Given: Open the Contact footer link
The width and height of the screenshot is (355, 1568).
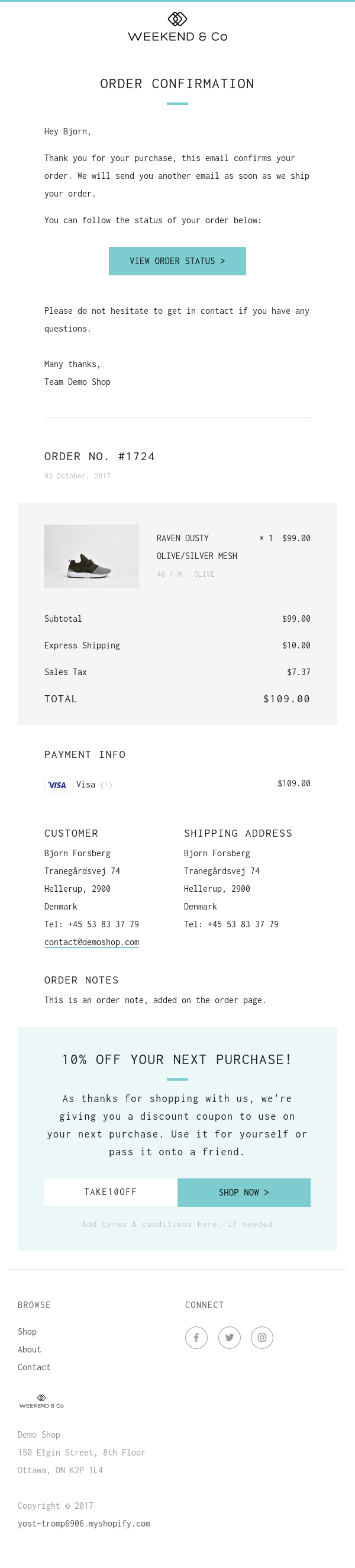Looking at the screenshot, I should (34, 1367).
